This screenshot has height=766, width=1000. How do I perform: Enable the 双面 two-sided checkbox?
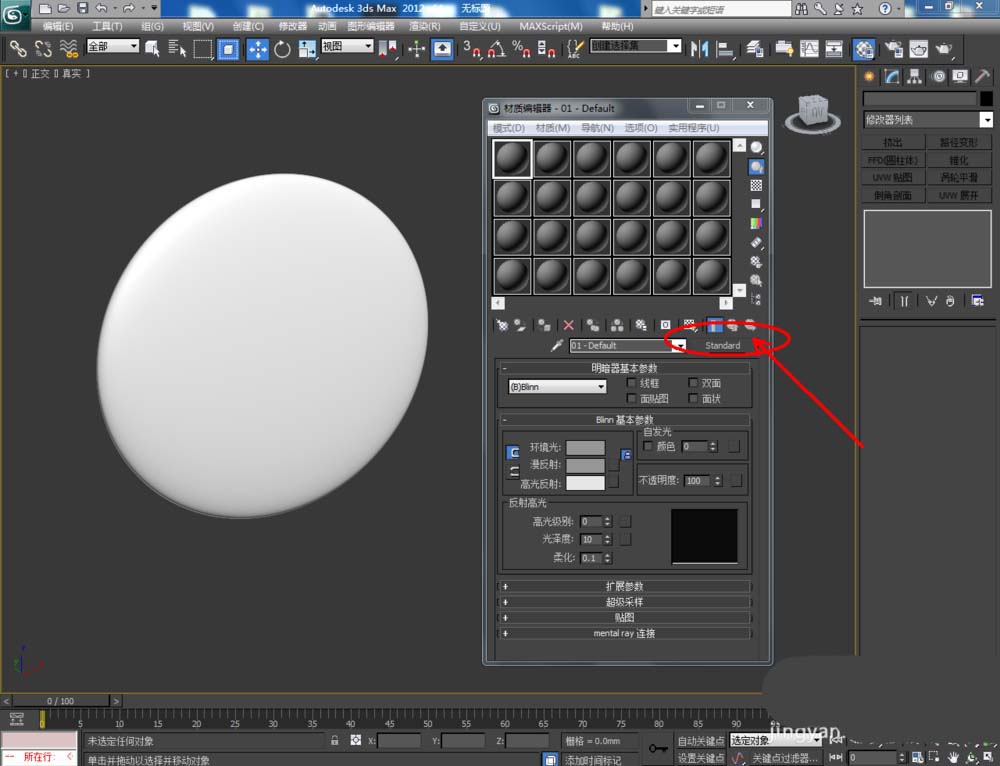click(x=693, y=383)
